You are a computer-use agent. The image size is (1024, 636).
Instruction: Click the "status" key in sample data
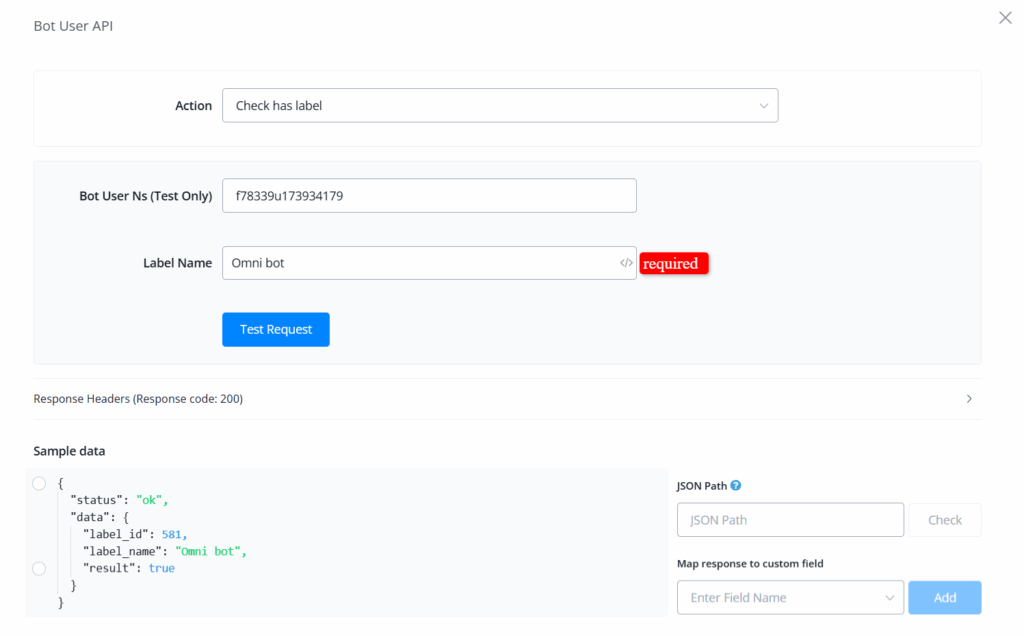97,500
